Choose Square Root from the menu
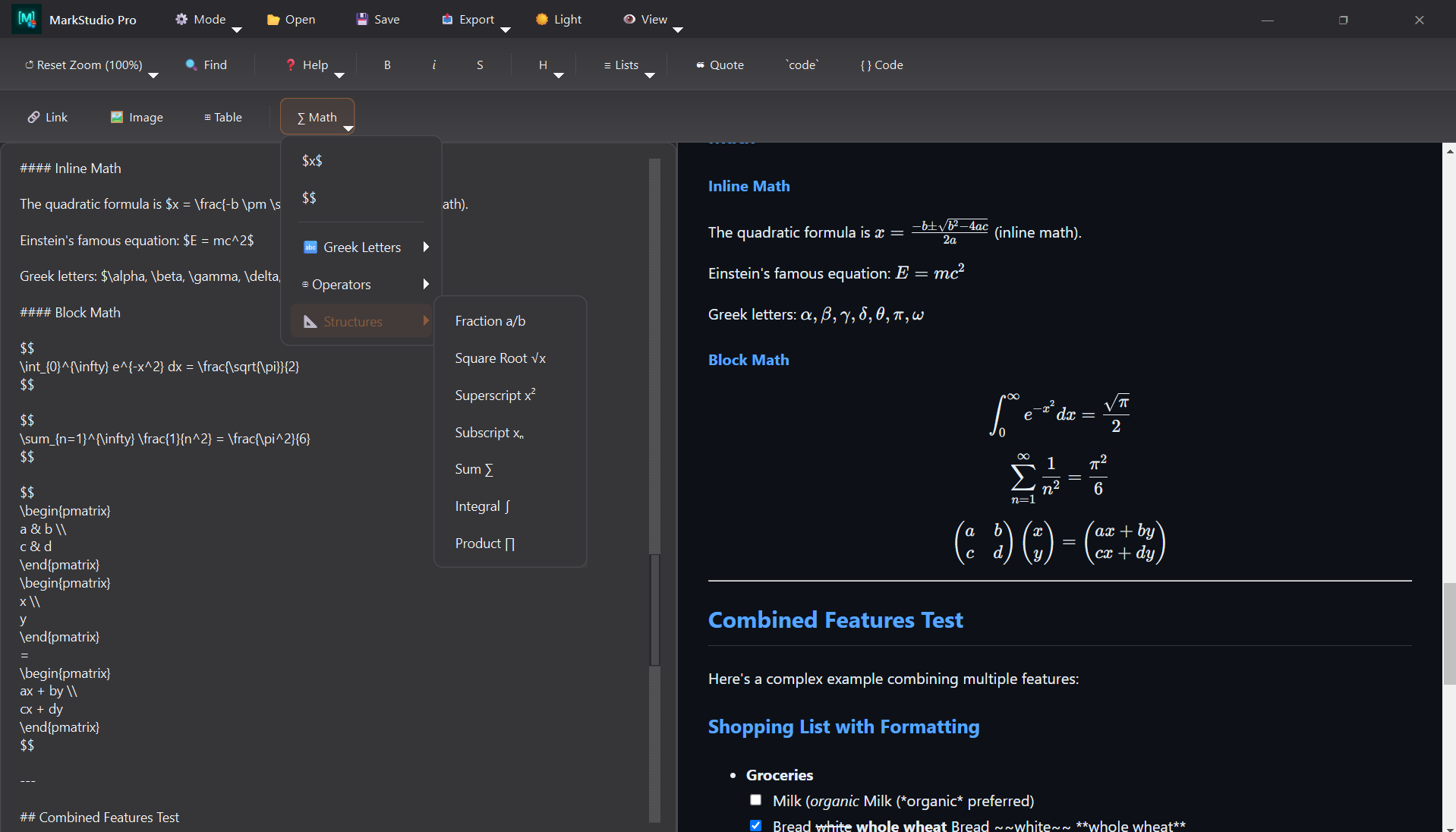The width and height of the screenshot is (1456, 832). pos(500,358)
